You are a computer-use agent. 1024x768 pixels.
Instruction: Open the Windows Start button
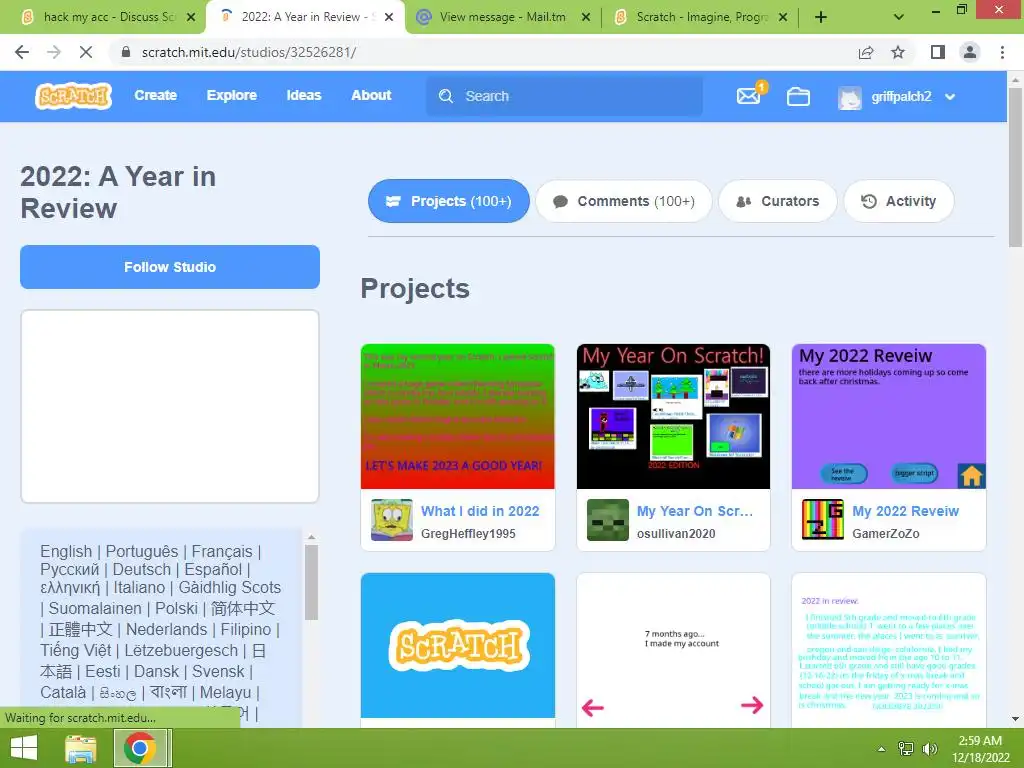tap(24, 748)
